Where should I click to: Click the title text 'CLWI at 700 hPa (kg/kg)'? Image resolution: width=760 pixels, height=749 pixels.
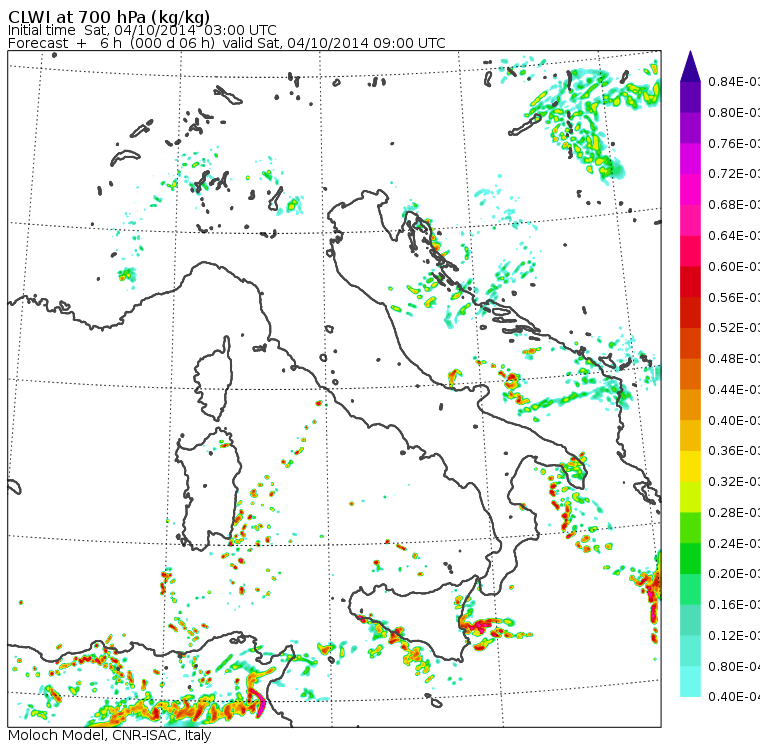[x=109, y=16]
